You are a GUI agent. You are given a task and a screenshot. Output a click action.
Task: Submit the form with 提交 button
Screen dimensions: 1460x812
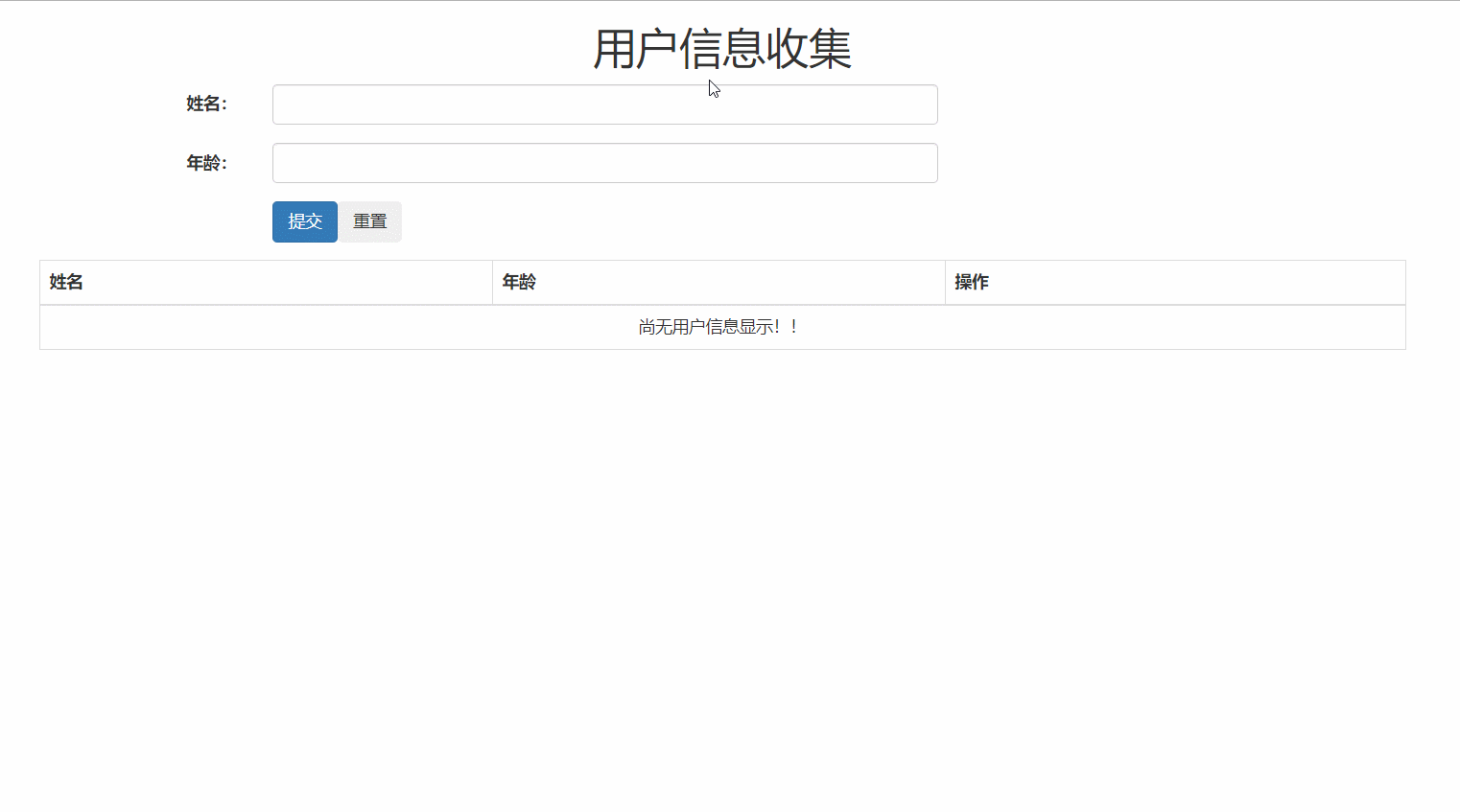(305, 221)
